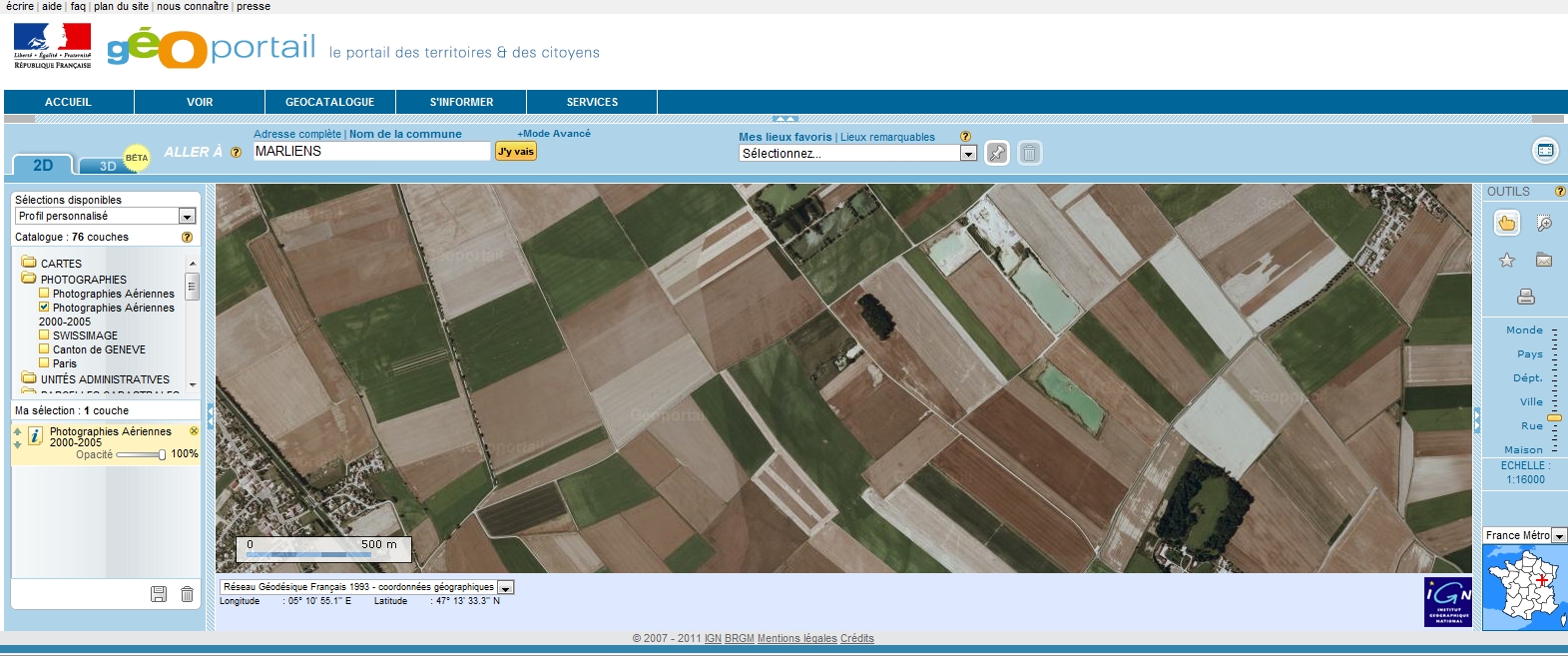Select Nom de la commune search mode

point(405,134)
